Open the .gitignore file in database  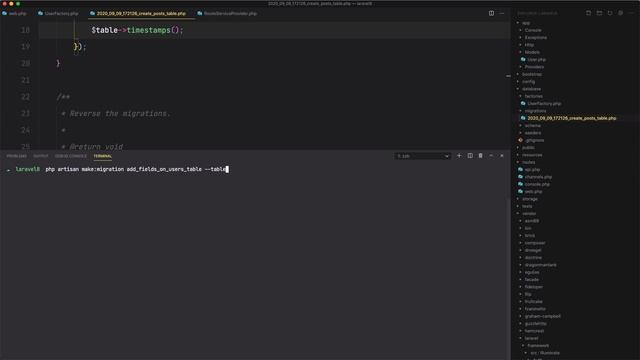(534, 140)
